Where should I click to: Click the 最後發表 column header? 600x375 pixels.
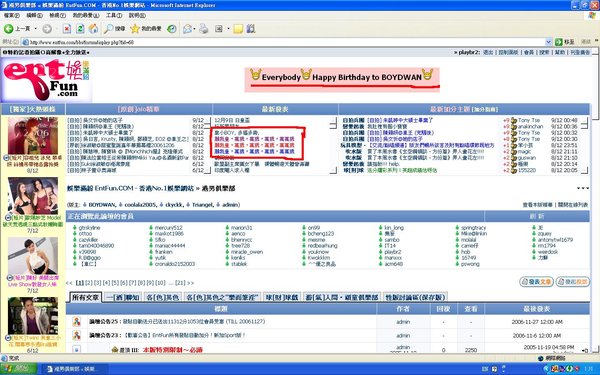(x=536, y=308)
